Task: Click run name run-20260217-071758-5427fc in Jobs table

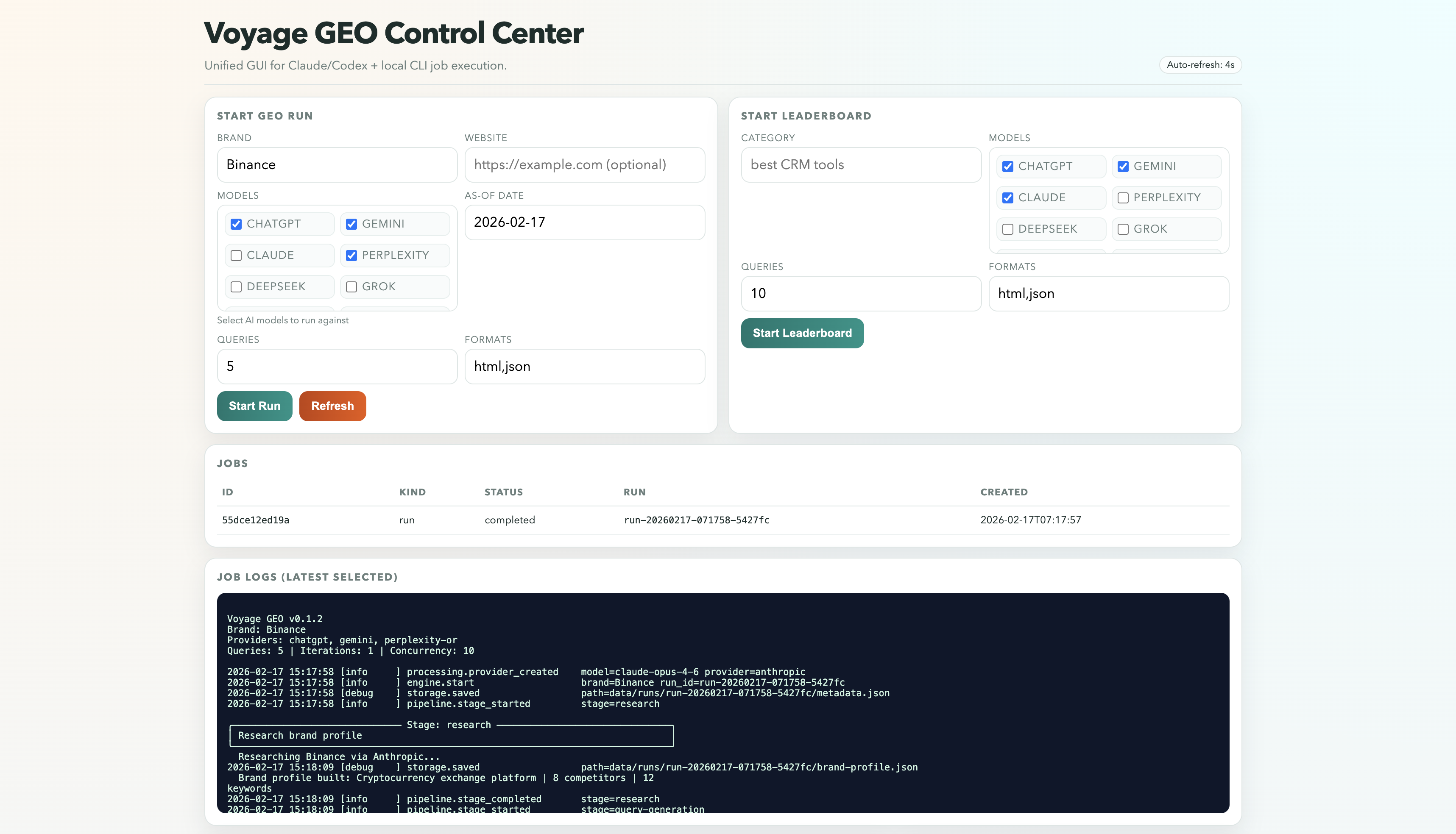Action: 697,520
